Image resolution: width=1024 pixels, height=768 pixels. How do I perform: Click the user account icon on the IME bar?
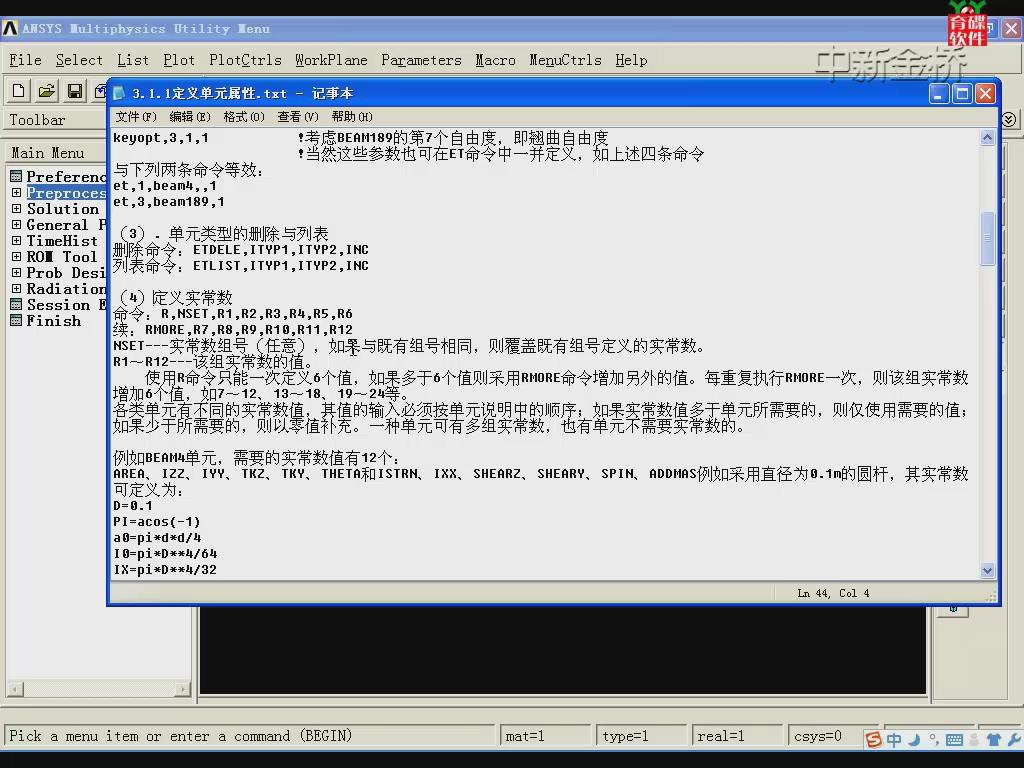(x=974, y=739)
